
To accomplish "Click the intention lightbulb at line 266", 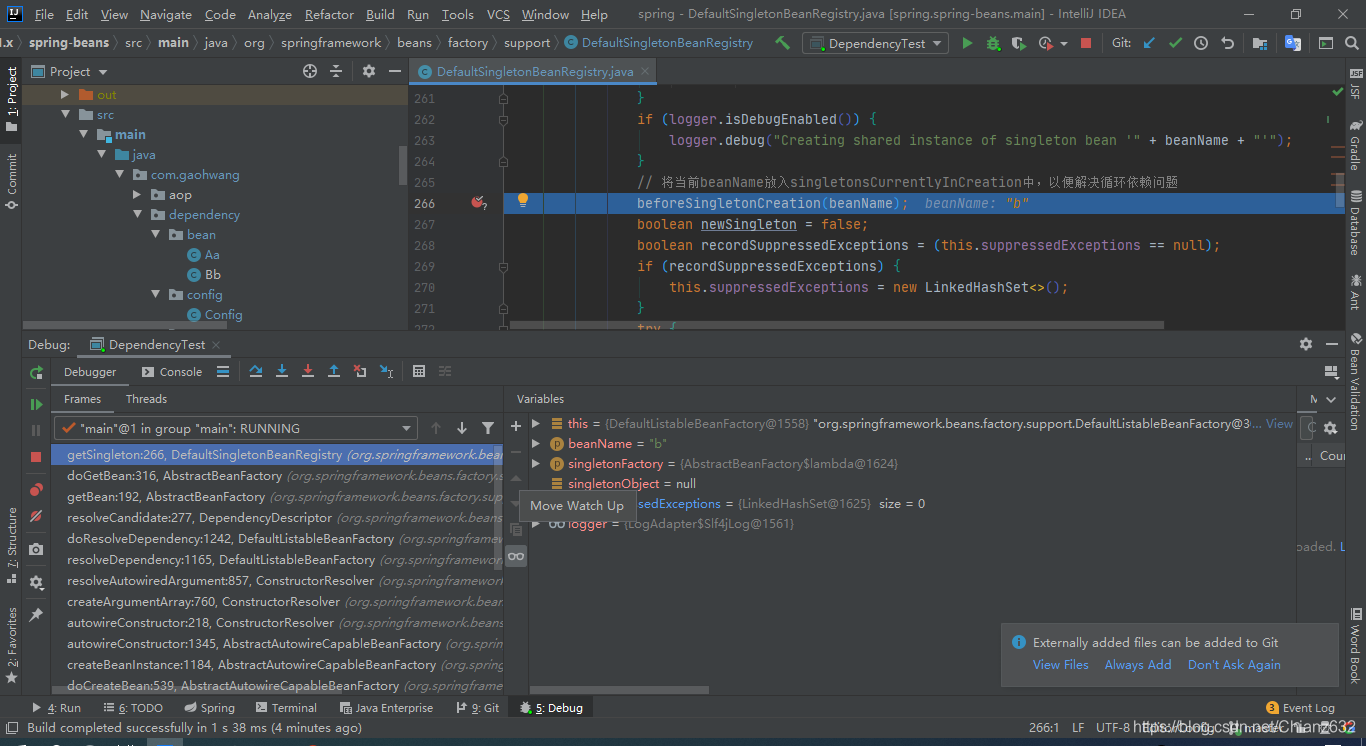I will pos(522,201).
